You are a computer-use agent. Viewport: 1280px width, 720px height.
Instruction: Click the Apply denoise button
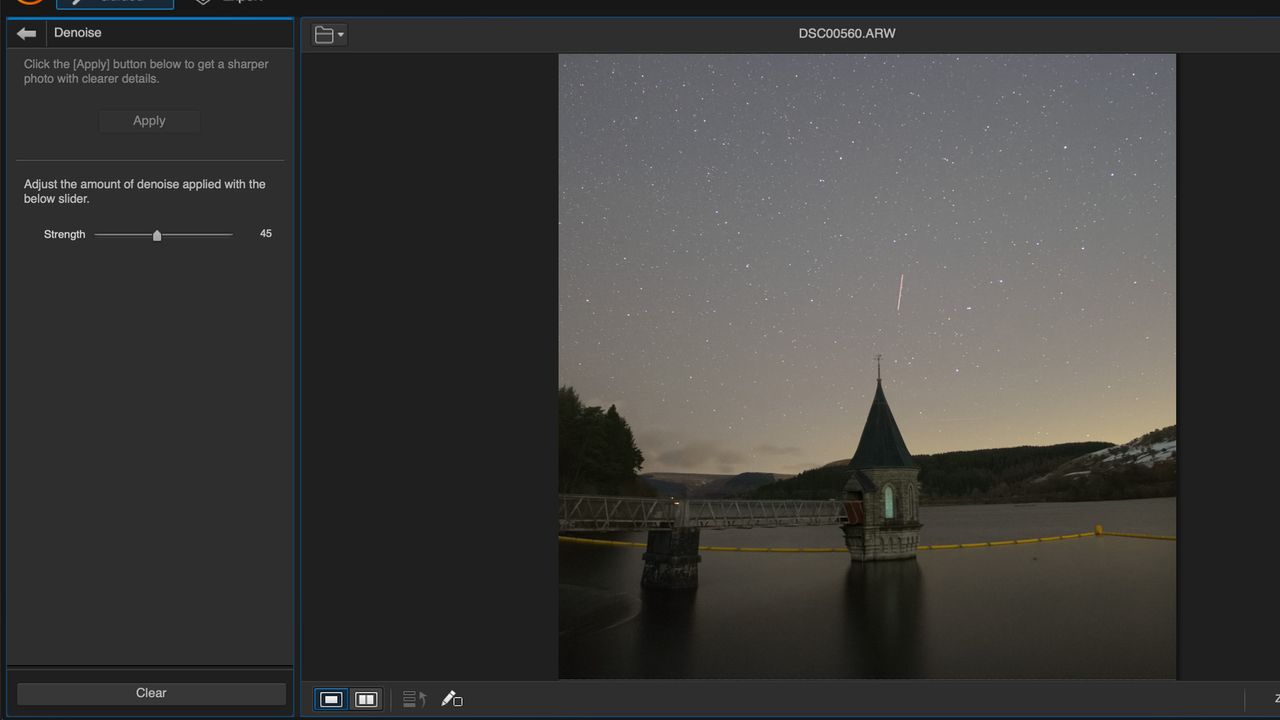(149, 121)
